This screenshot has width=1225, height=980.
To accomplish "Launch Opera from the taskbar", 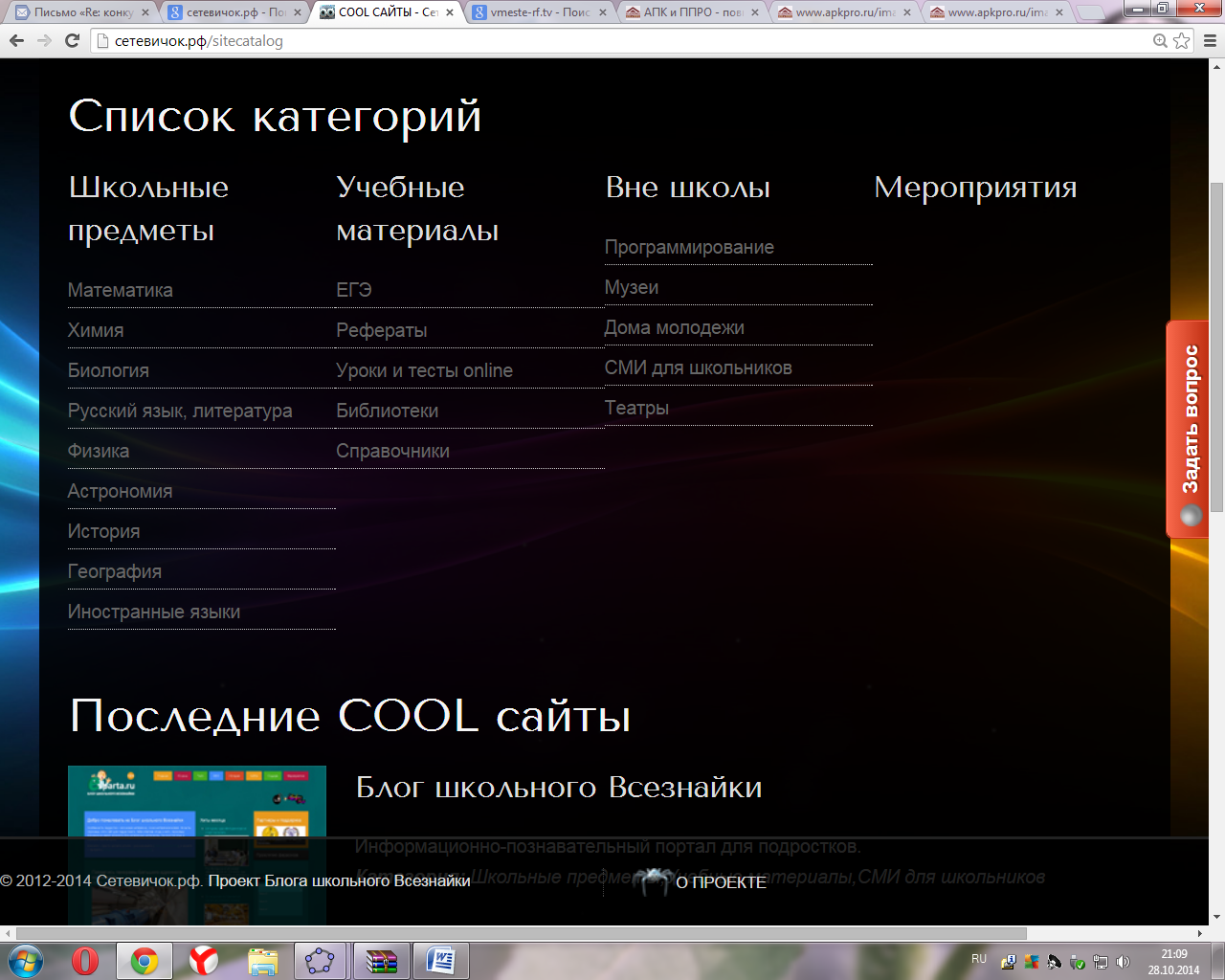I will point(85,960).
